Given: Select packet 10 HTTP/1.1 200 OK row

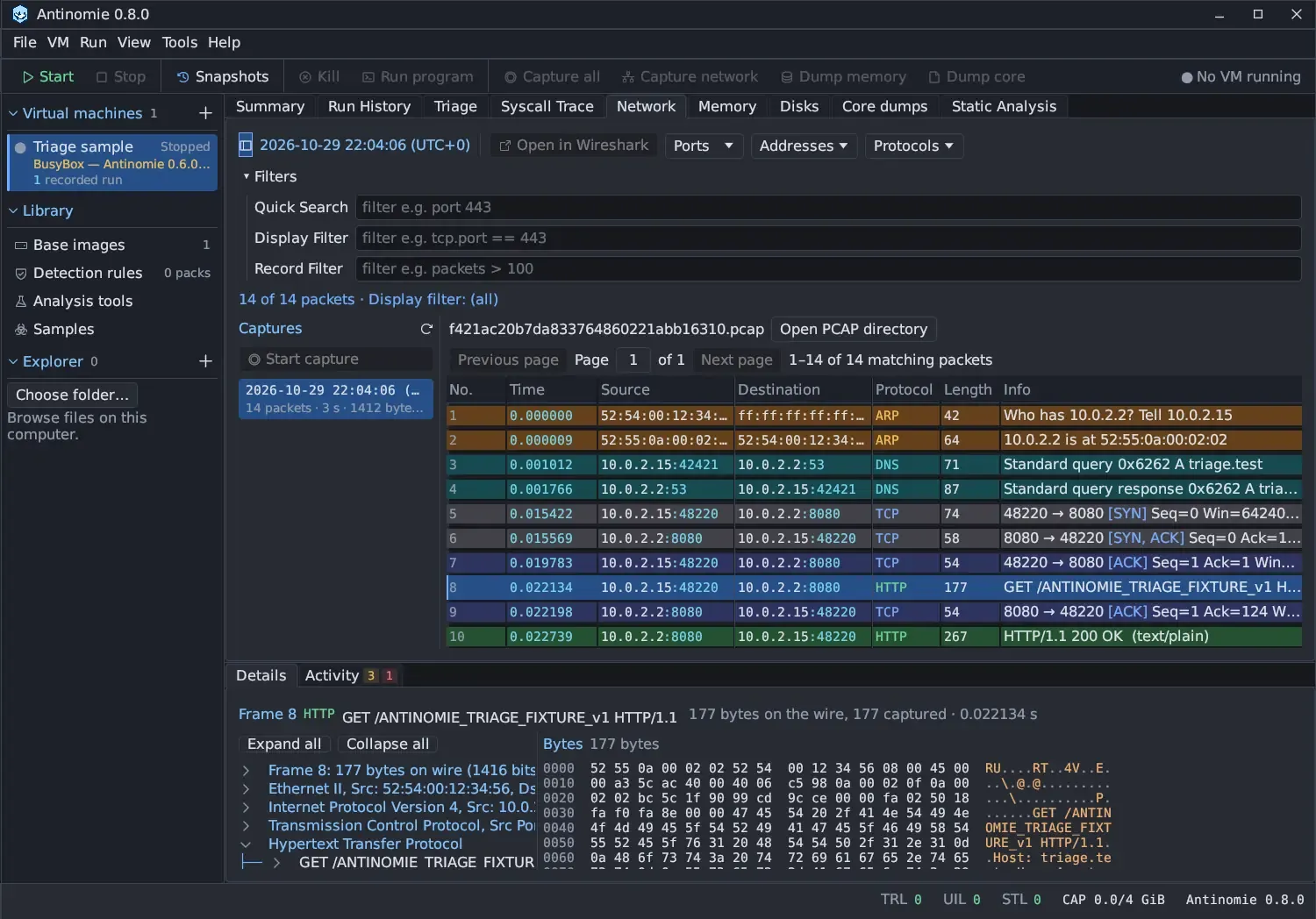Looking at the screenshot, I should tap(874, 637).
